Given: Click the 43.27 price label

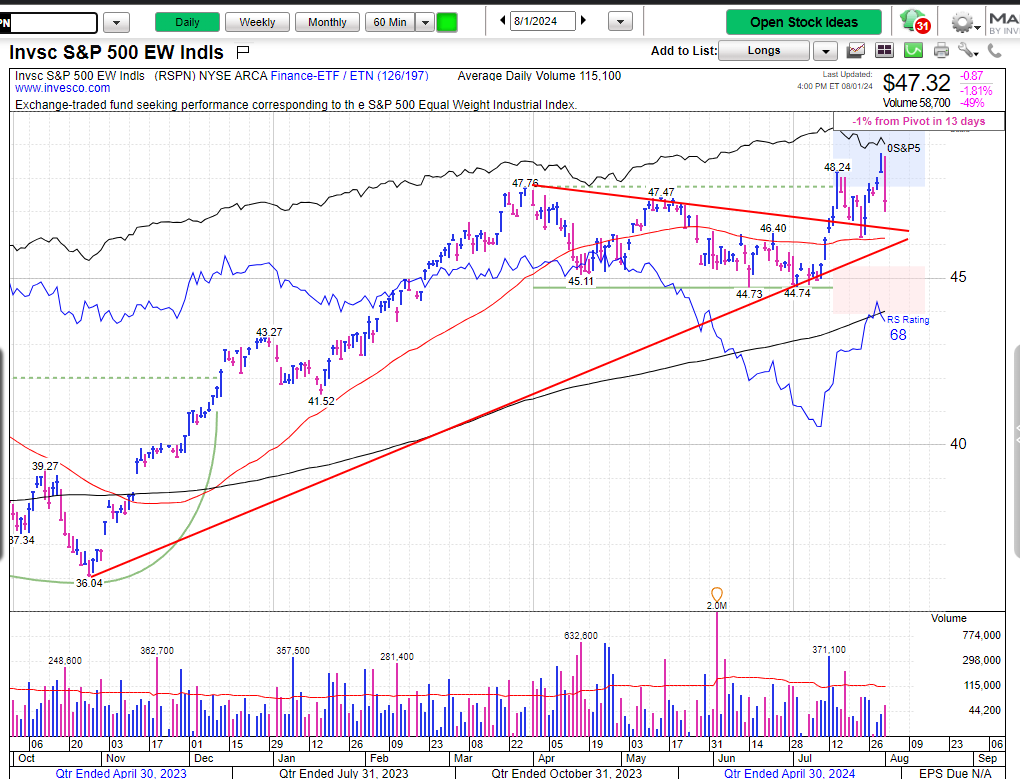Looking at the screenshot, I should (269, 332).
